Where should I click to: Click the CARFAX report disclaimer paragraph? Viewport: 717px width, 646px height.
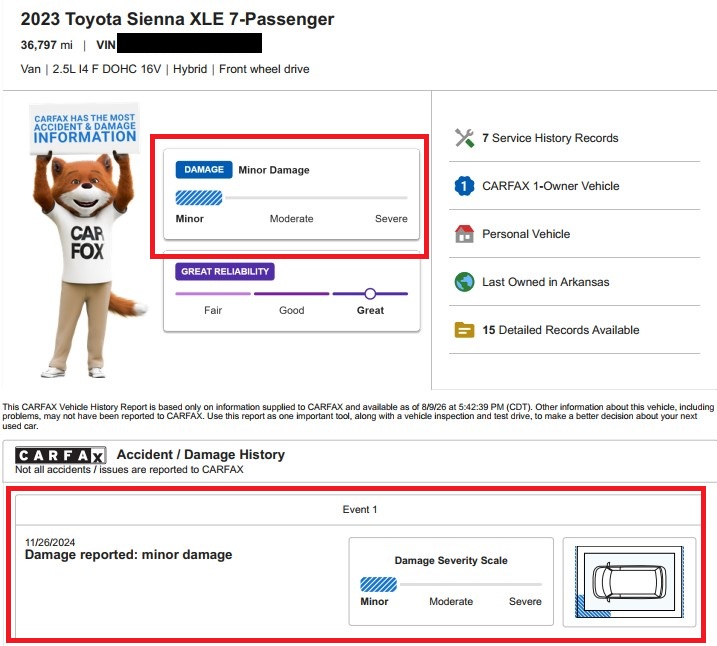[358, 416]
